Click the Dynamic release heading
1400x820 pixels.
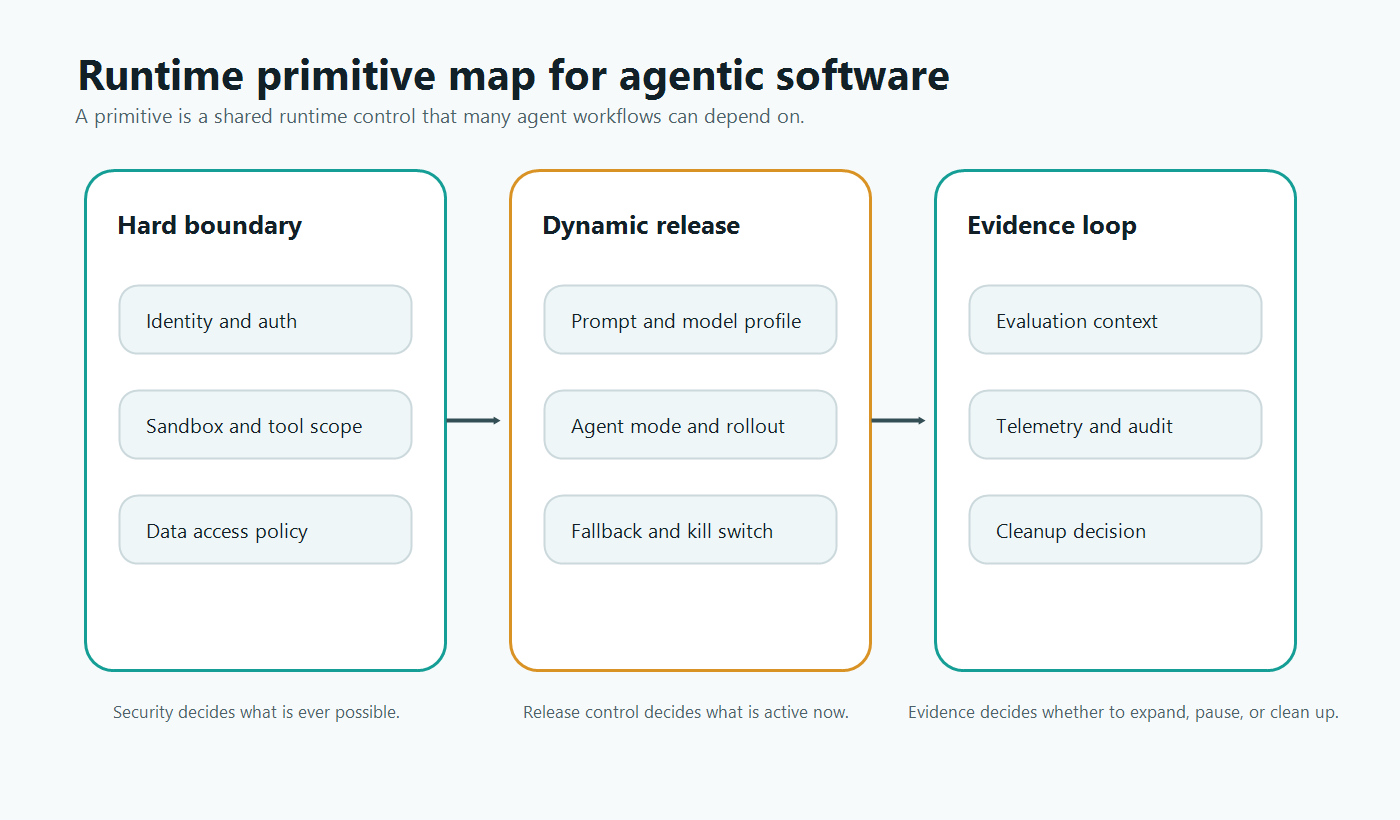641,226
